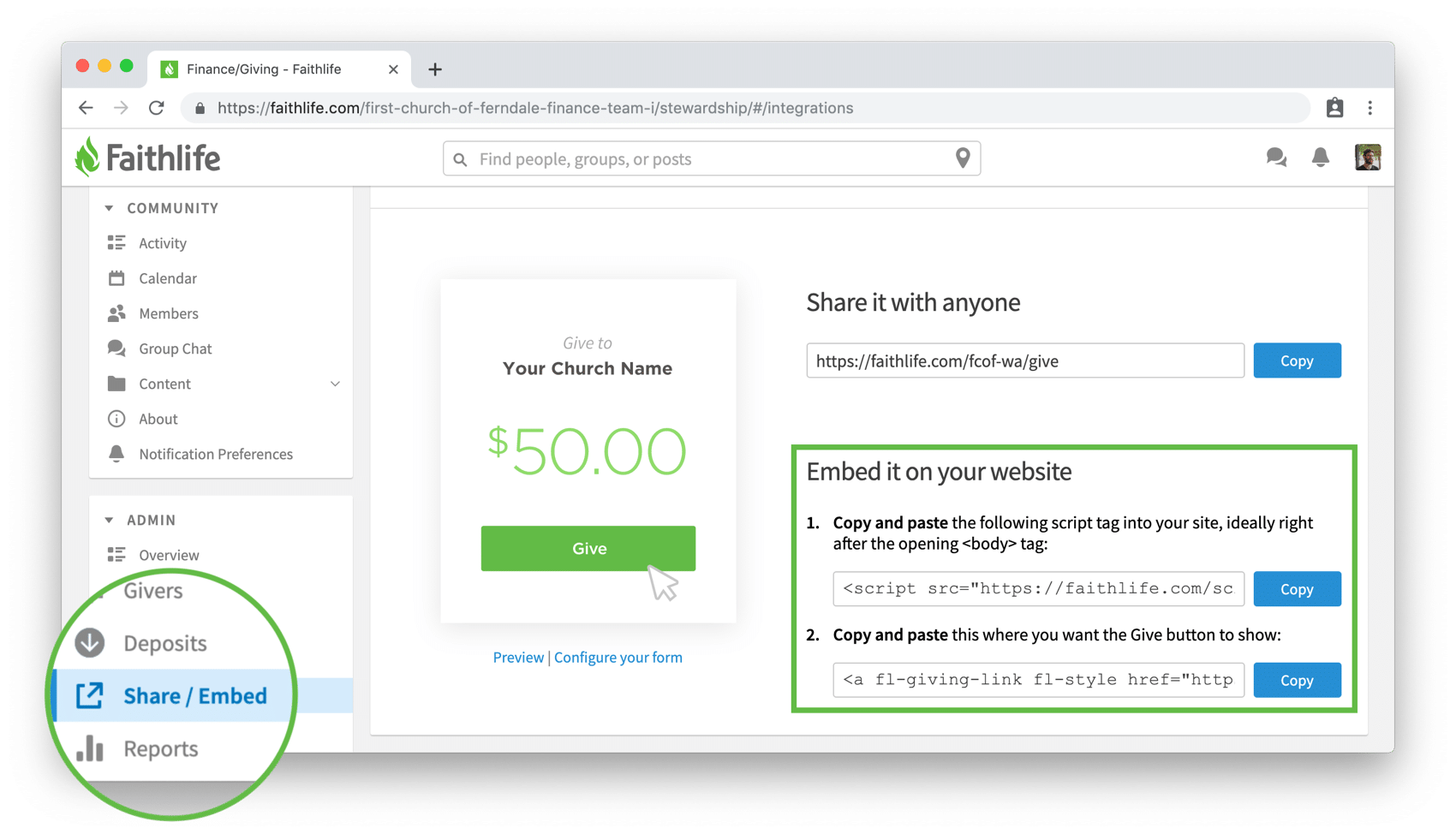Collapse the ADMIN section
This screenshot has width=1456, height=834.
pos(109,520)
